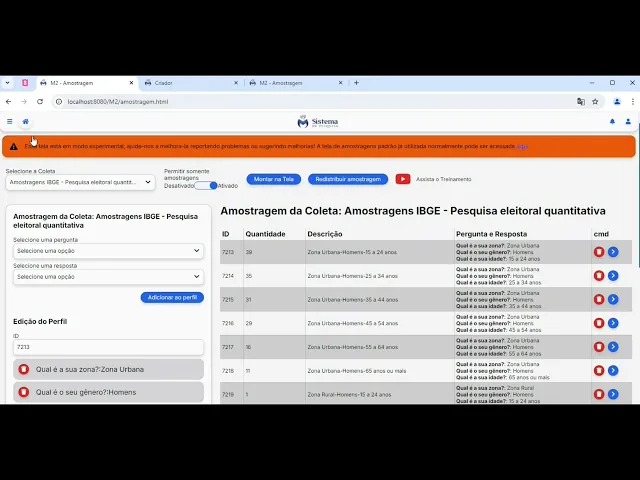Open row 7214 with blue arrow
This screenshot has height=480, width=640.
click(x=613, y=276)
